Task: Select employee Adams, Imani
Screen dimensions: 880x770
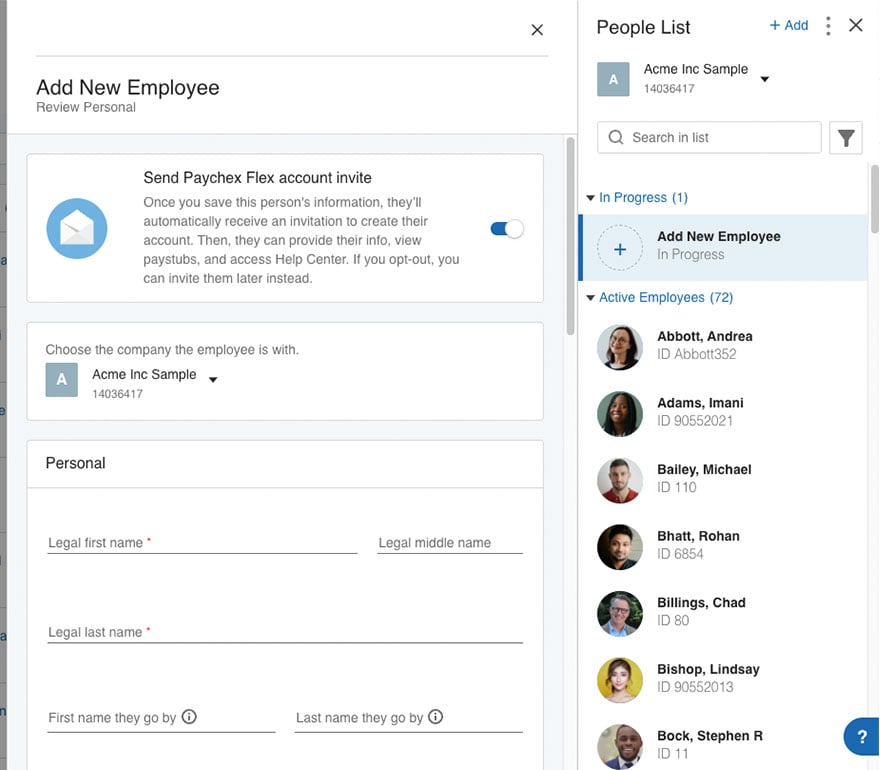Action: [x=725, y=414]
